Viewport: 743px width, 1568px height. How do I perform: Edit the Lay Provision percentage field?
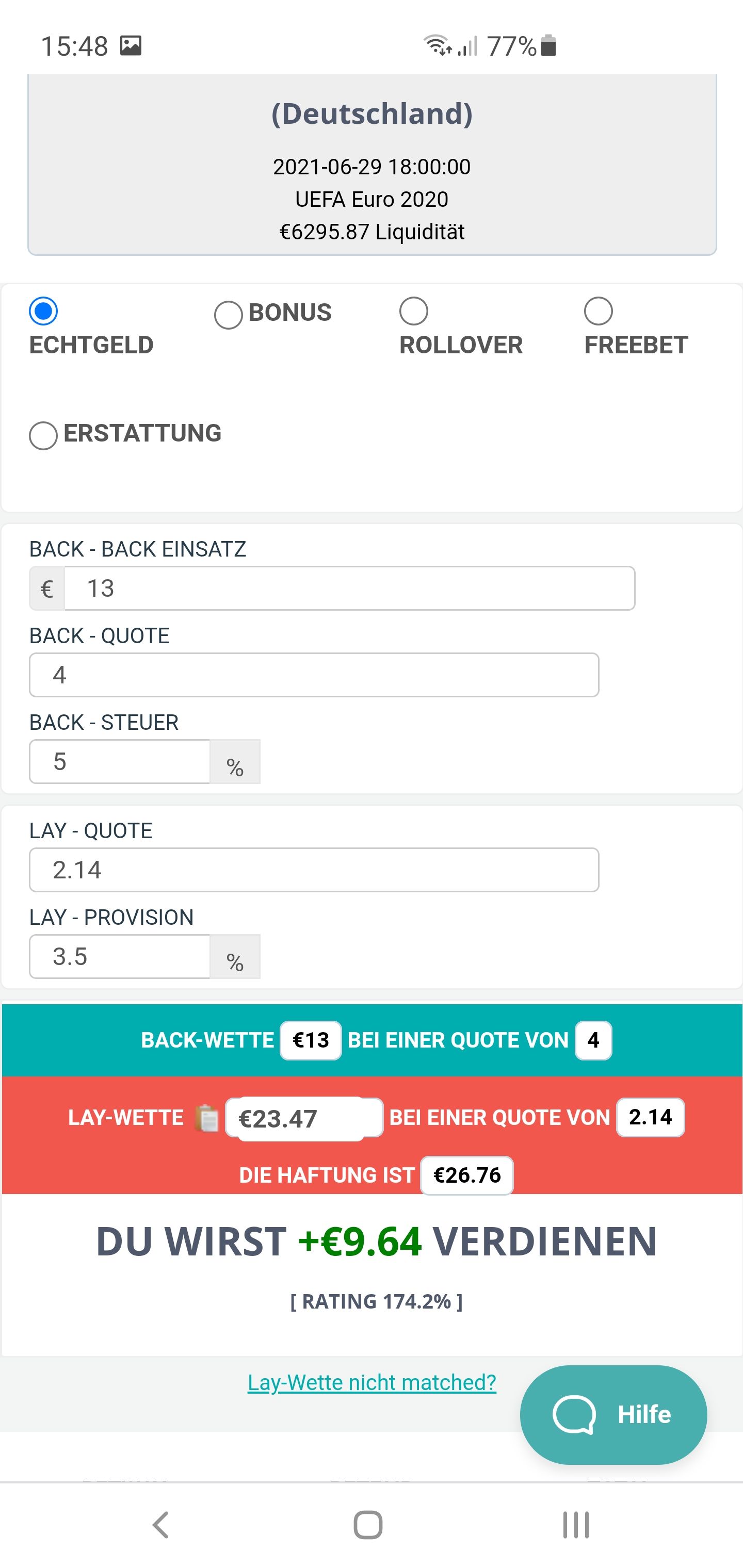[120, 956]
